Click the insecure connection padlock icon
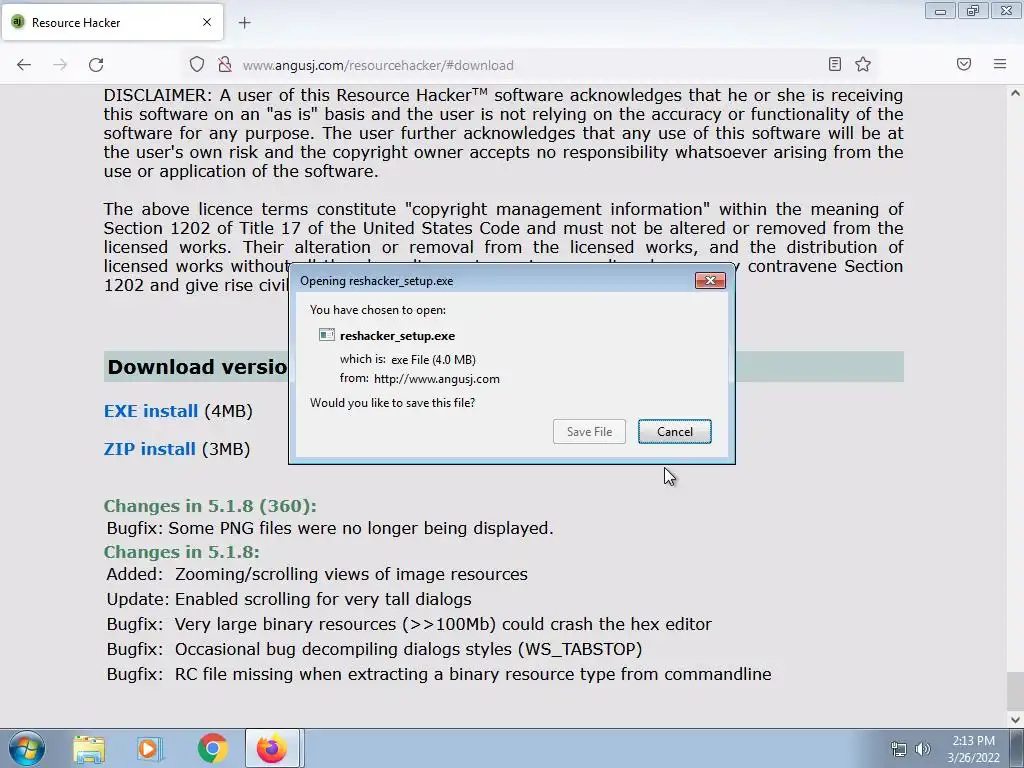Screen dimensions: 1024x768 [225, 65]
